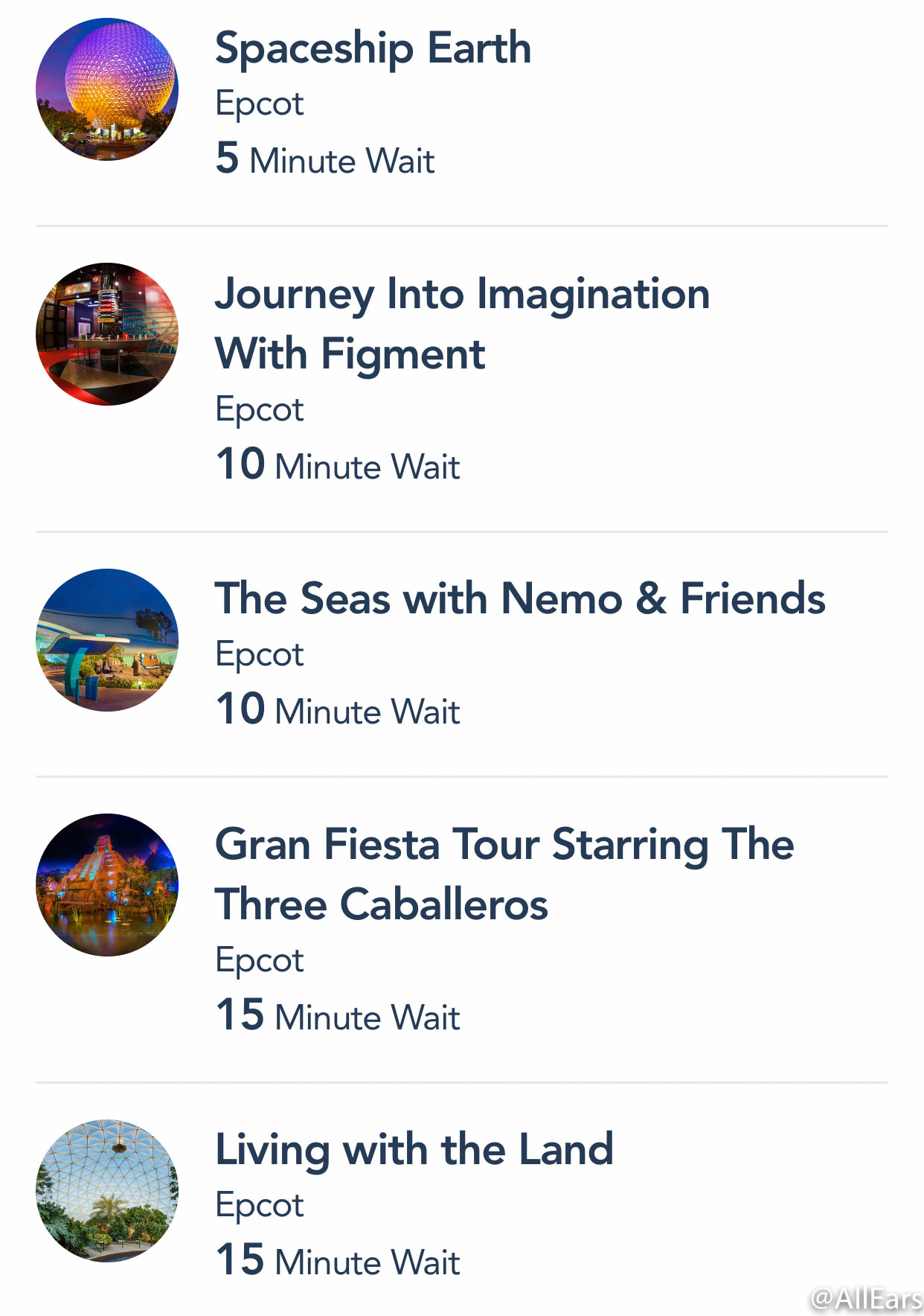Tap the 5 Minute Wait label
Viewport: 924px width, 1316px height.
click(325, 159)
